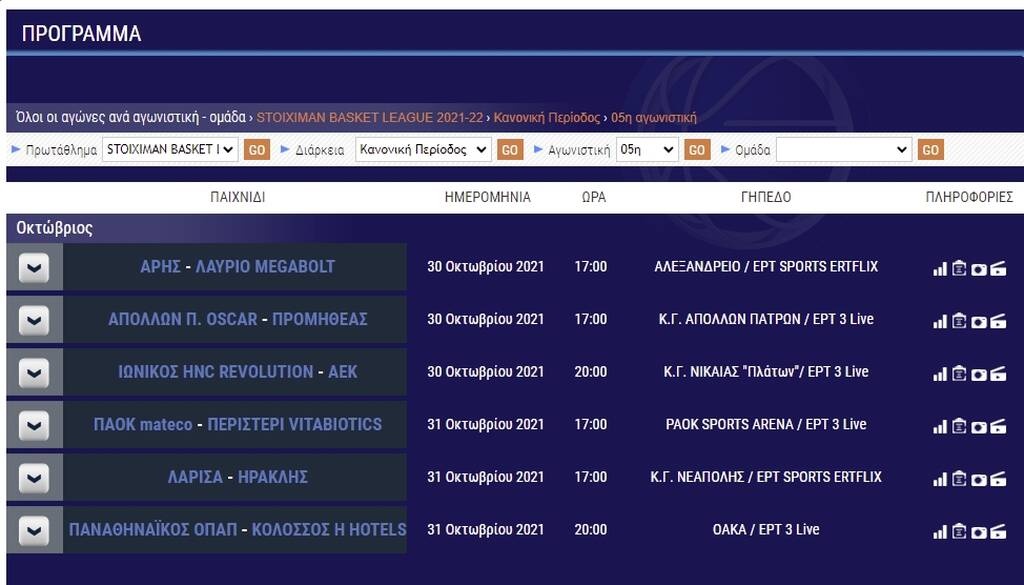Image resolution: width=1024 pixels, height=585 pixels.
Task: Click GO button next to Διάρκεια
Action: tap(510, 150)
